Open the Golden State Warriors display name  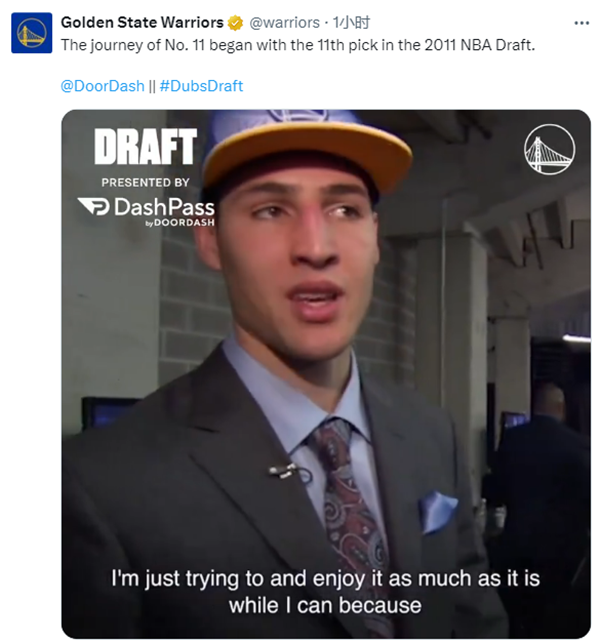(142, 23)
